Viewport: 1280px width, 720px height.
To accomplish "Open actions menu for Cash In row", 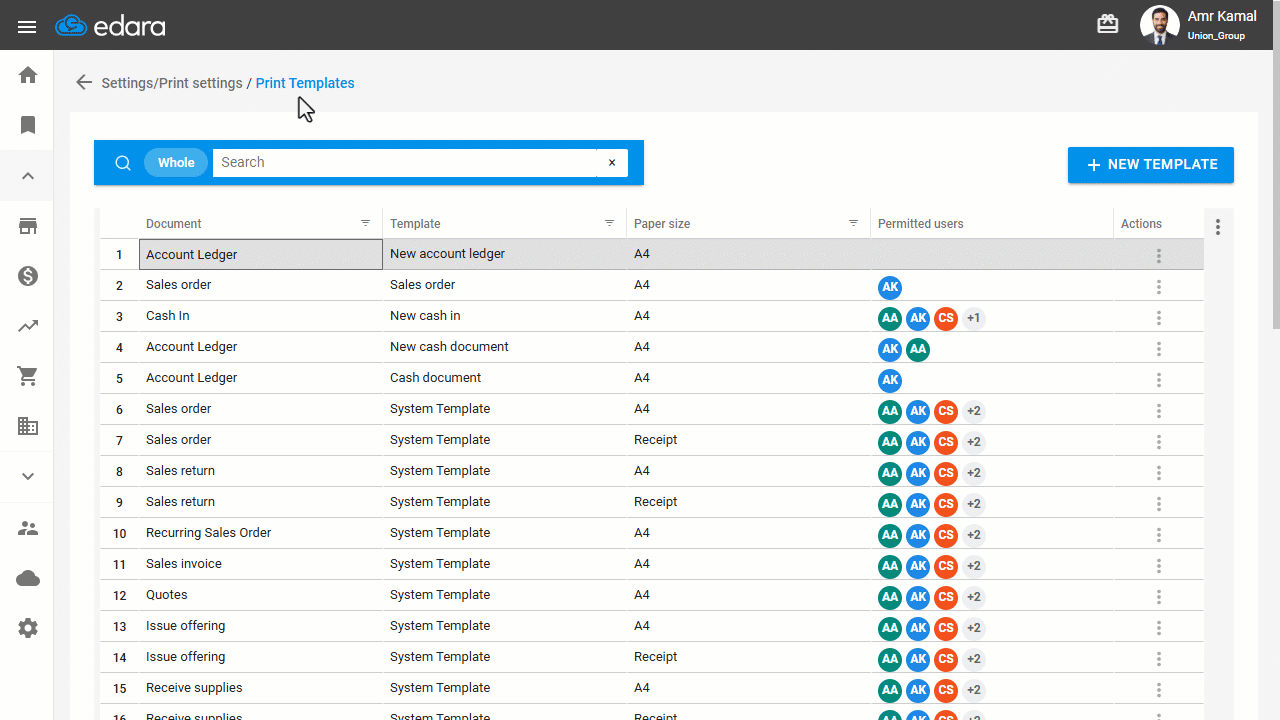I will pyautogui.click(x=1159, y=318).
